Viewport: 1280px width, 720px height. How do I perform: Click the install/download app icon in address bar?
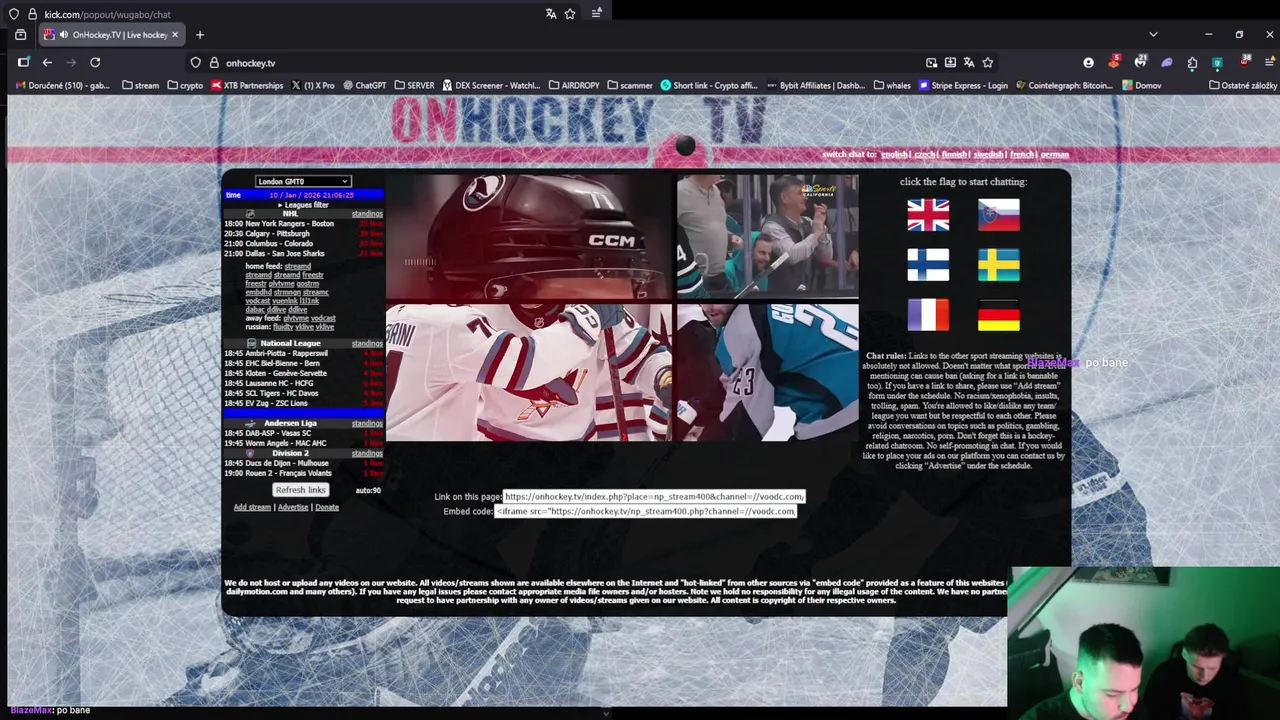pos(950,62)
